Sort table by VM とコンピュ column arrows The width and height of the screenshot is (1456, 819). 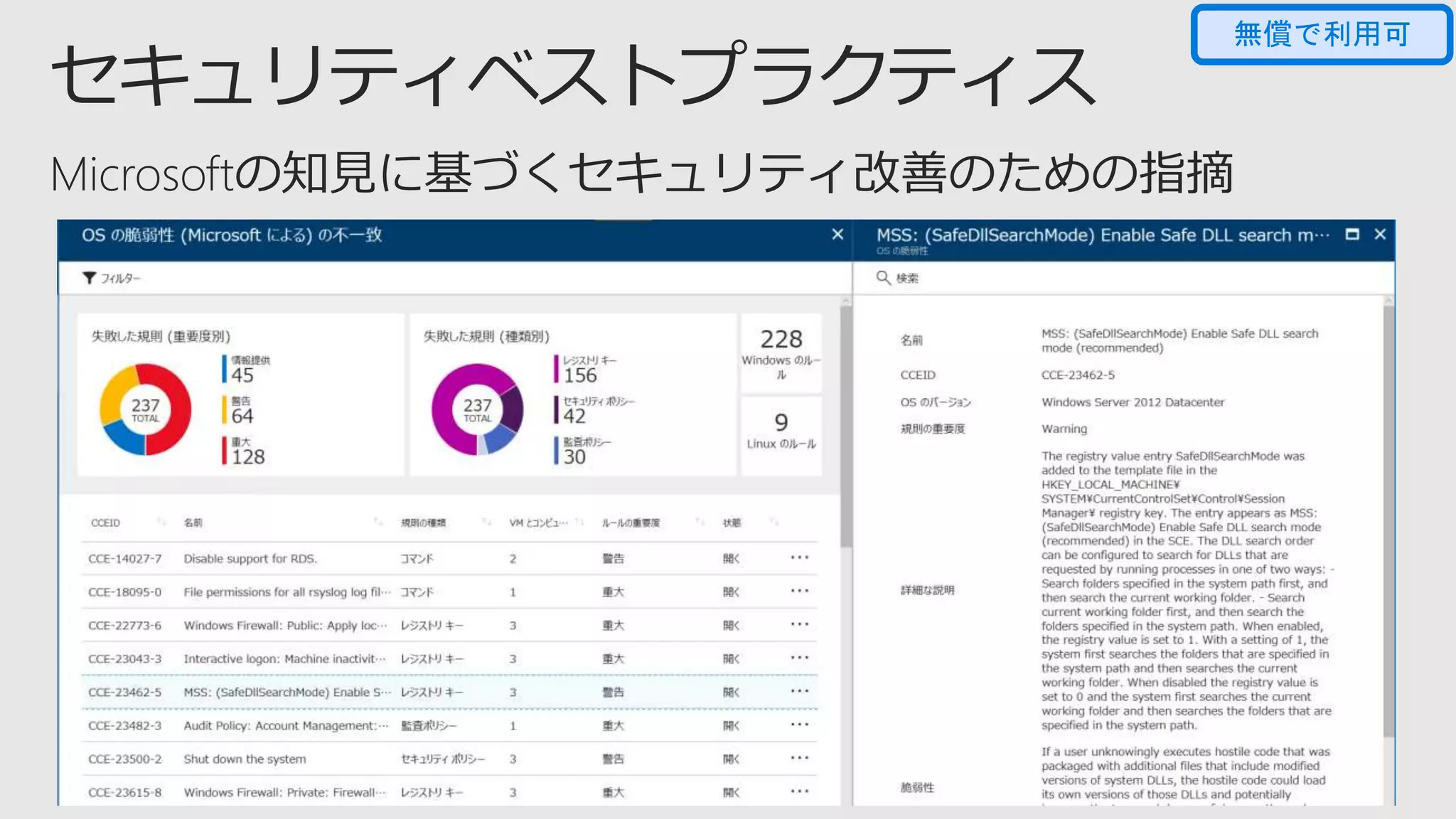[x=579, y=523]
